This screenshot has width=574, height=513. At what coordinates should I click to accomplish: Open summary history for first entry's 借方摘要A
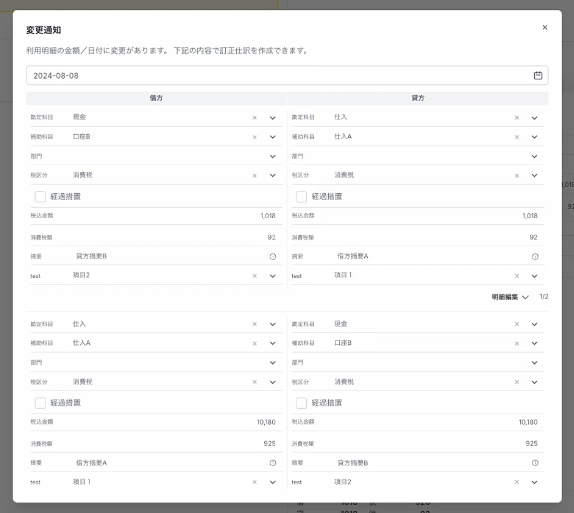(535, 256)
